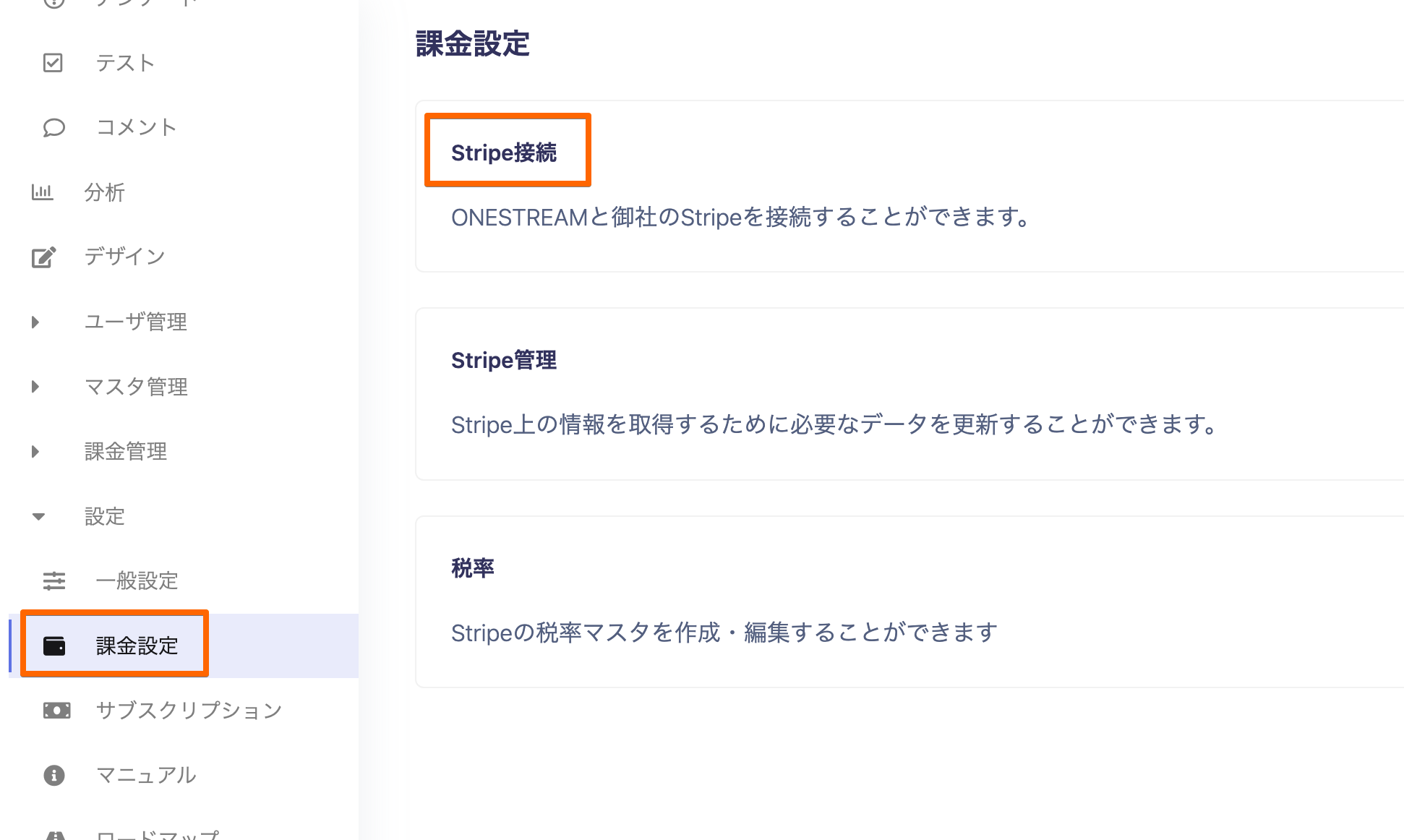This screenshot has width=1404, height=840.
Task: Open the 税率 heading link
Action: (x=473, y=568)
